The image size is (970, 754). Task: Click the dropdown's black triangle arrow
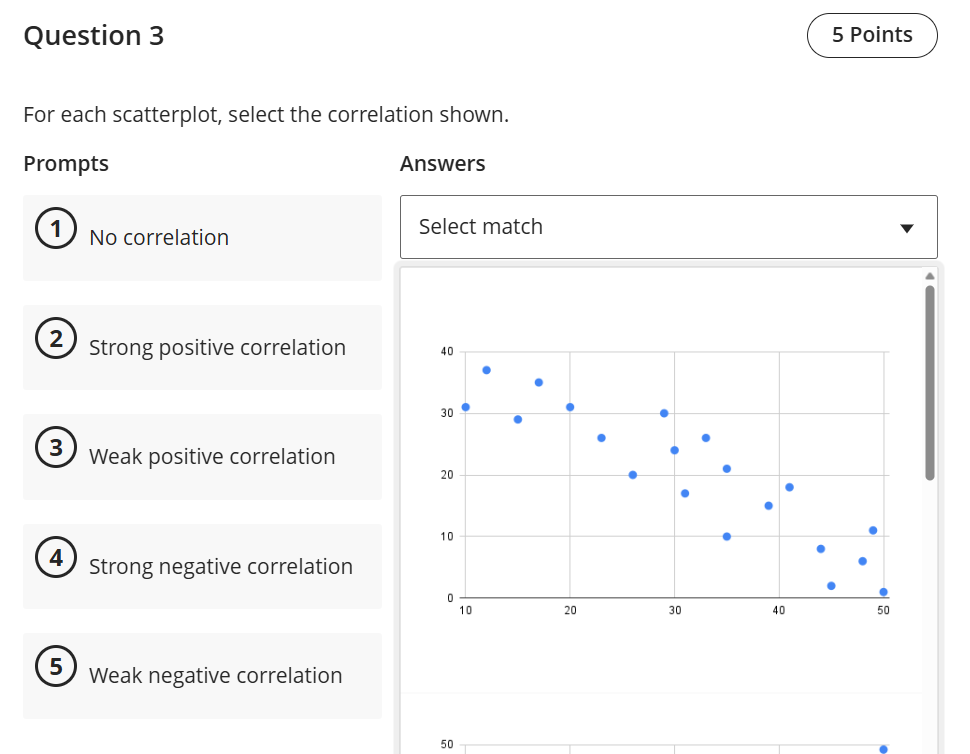[x=906, y=228]
